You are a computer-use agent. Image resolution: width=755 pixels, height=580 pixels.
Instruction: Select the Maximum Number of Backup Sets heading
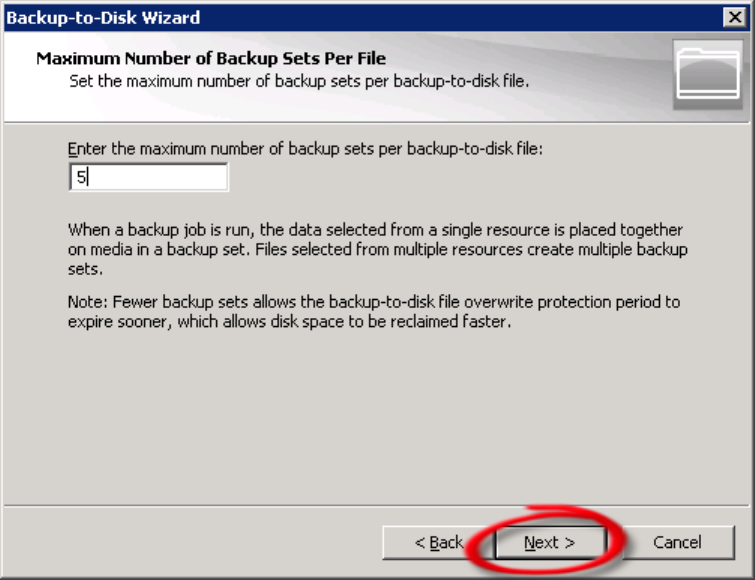point(211,58)
